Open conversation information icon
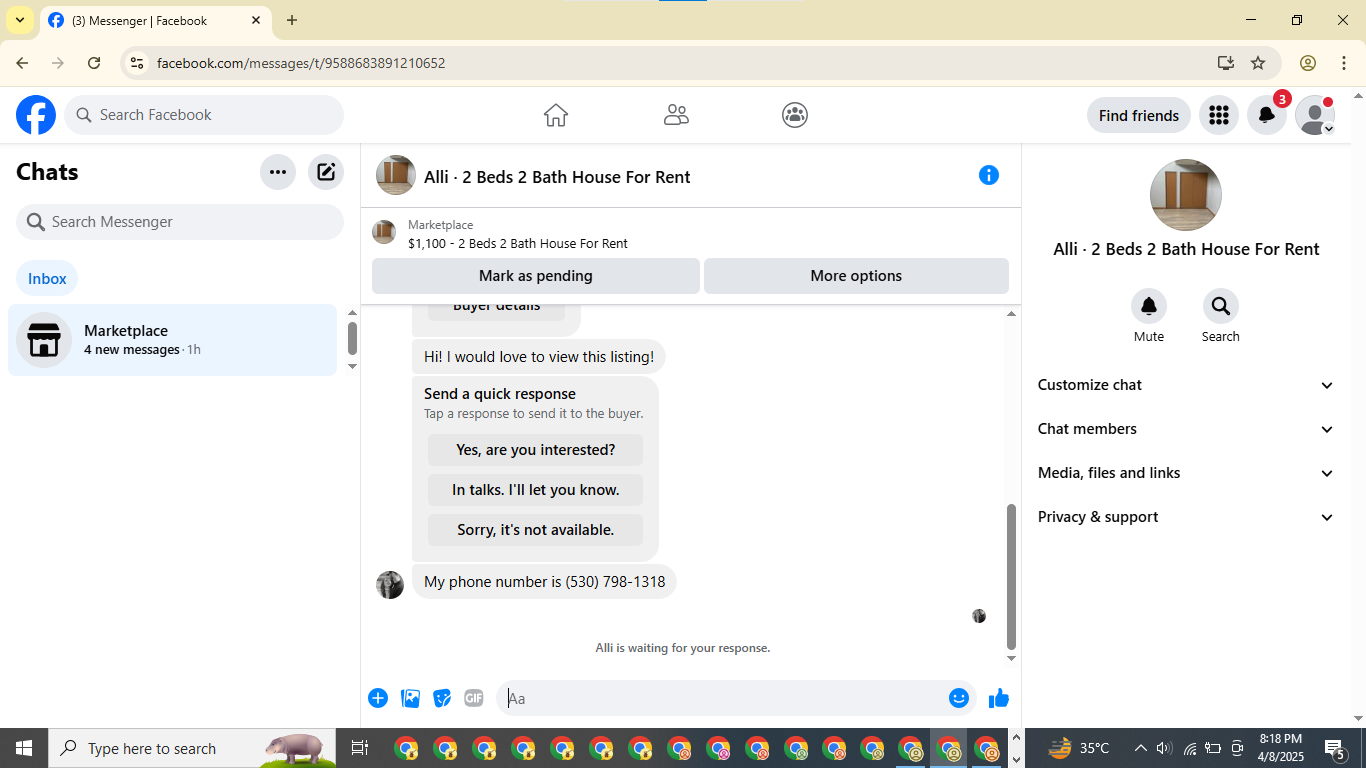This screenshot has height=768, width=1366. pyautogui.click(x=989, y=175)
